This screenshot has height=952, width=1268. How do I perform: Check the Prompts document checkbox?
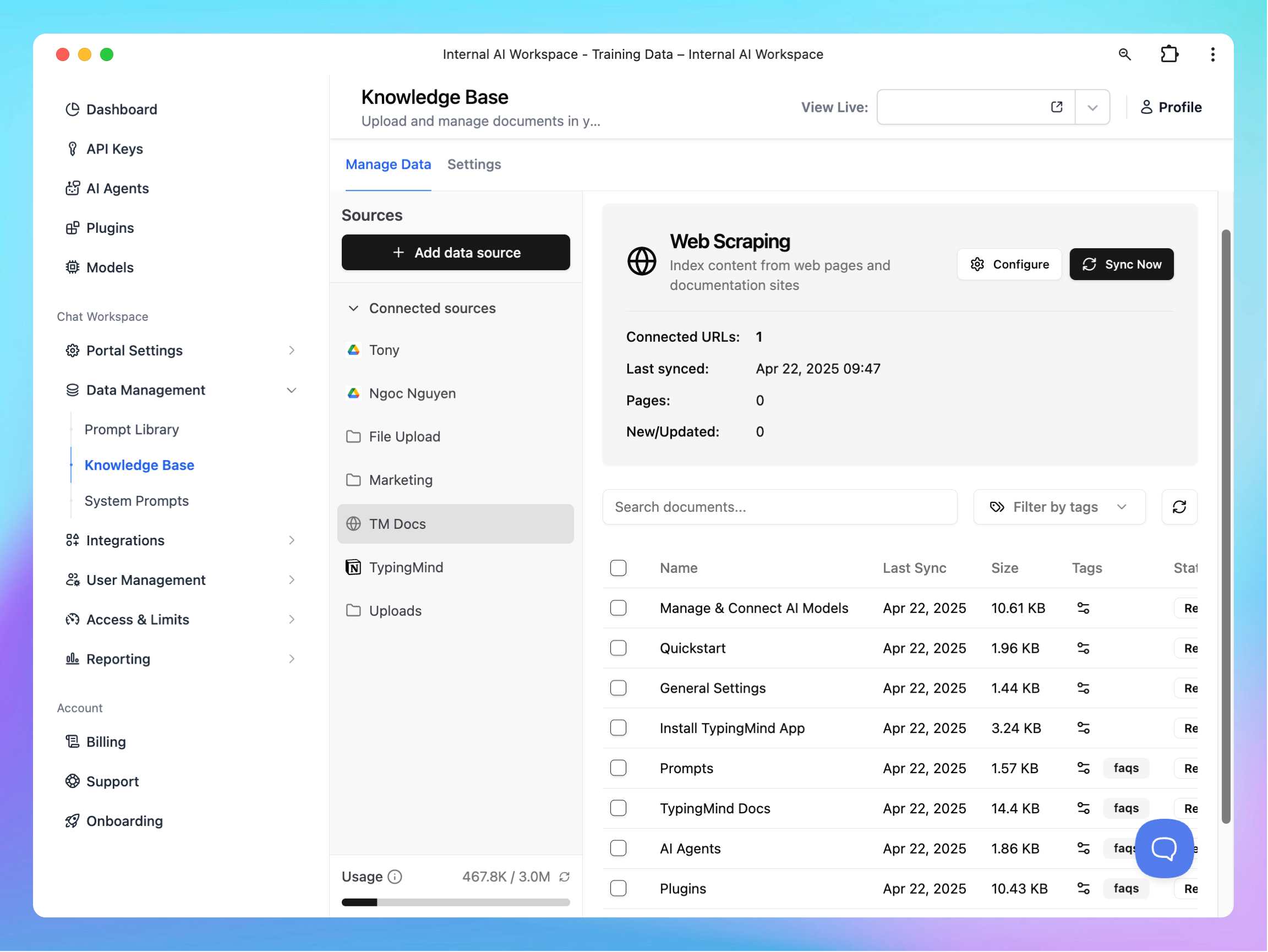[618, 769]
